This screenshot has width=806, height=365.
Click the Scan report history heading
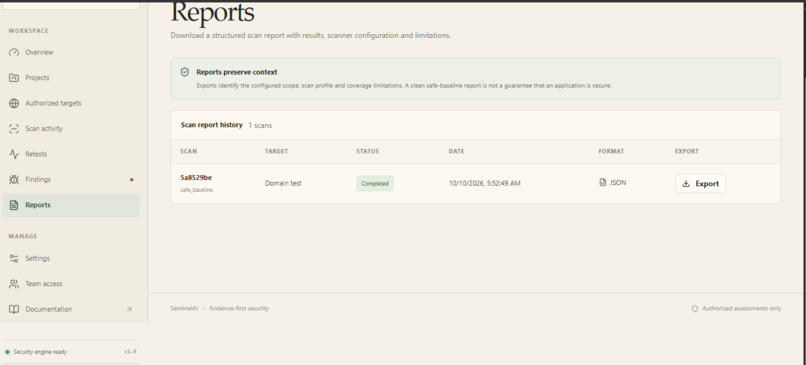211,125
